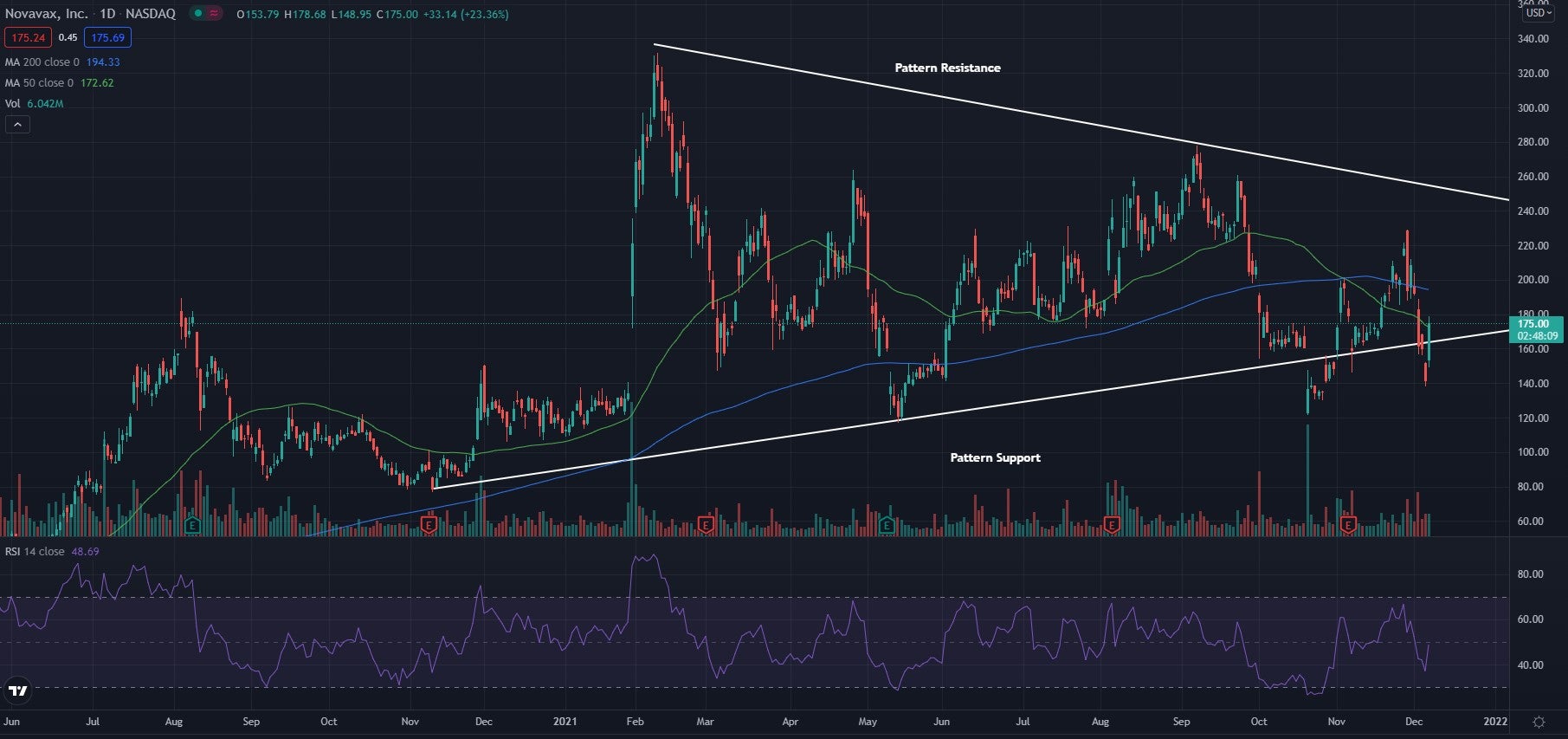Click the bar countdown 02:48:09

coord(1537,336)
